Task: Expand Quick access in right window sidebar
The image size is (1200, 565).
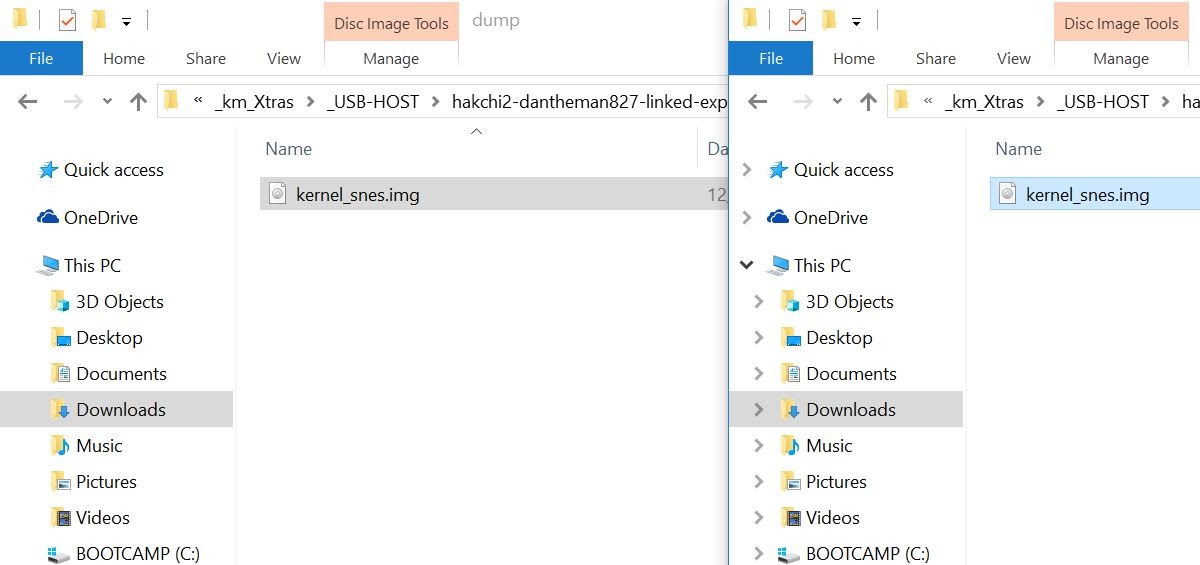Action: [746, 170]
